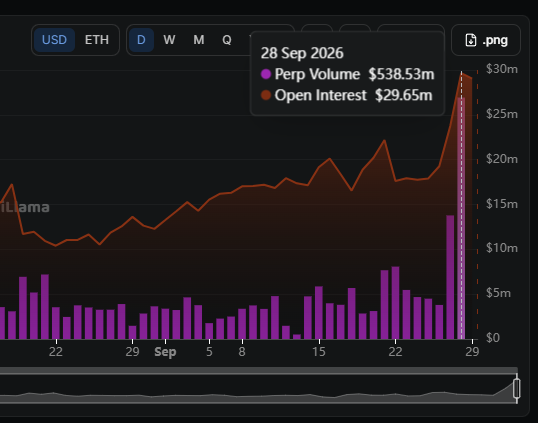Select the monthly M interval
538x423 pixels.
pyautogui.click(x=199, y=40)
